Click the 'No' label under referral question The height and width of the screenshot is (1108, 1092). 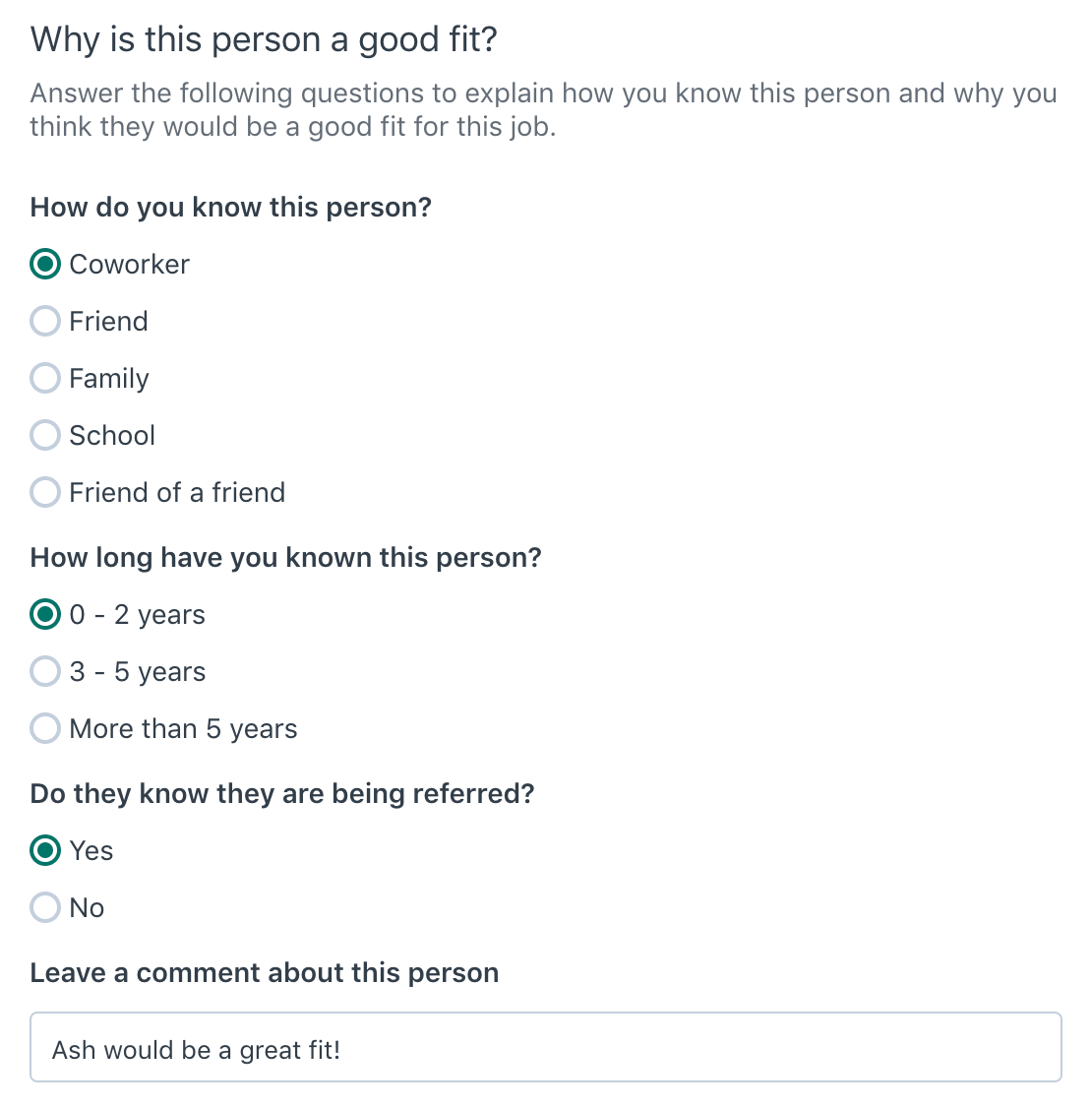coord(87,907)
